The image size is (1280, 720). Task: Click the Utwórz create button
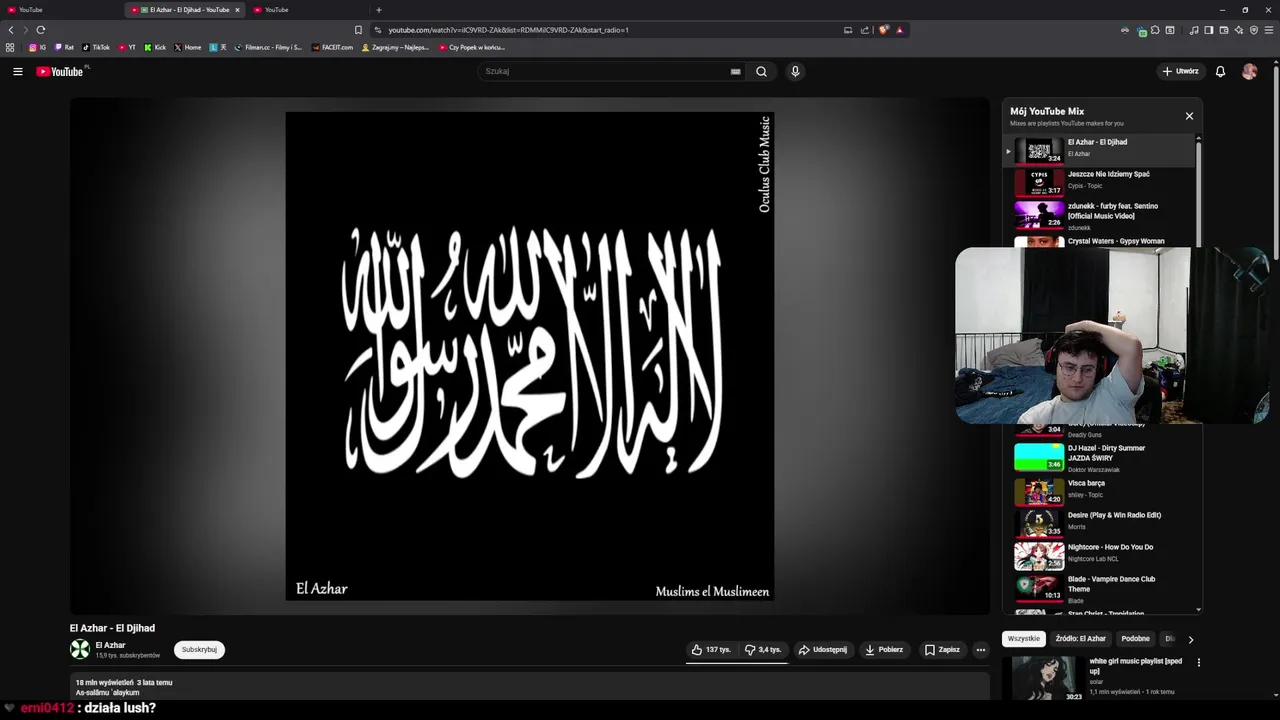coord(1180,71)
